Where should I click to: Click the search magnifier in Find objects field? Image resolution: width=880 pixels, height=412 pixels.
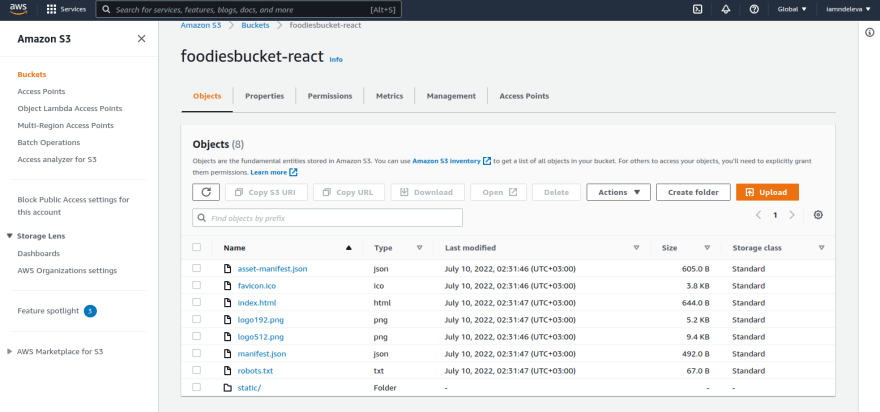(x=201, y=218)
